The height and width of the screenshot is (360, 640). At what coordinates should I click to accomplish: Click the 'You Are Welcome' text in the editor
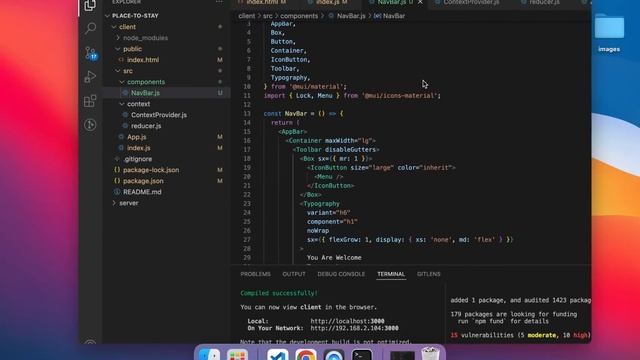[334, 258]
